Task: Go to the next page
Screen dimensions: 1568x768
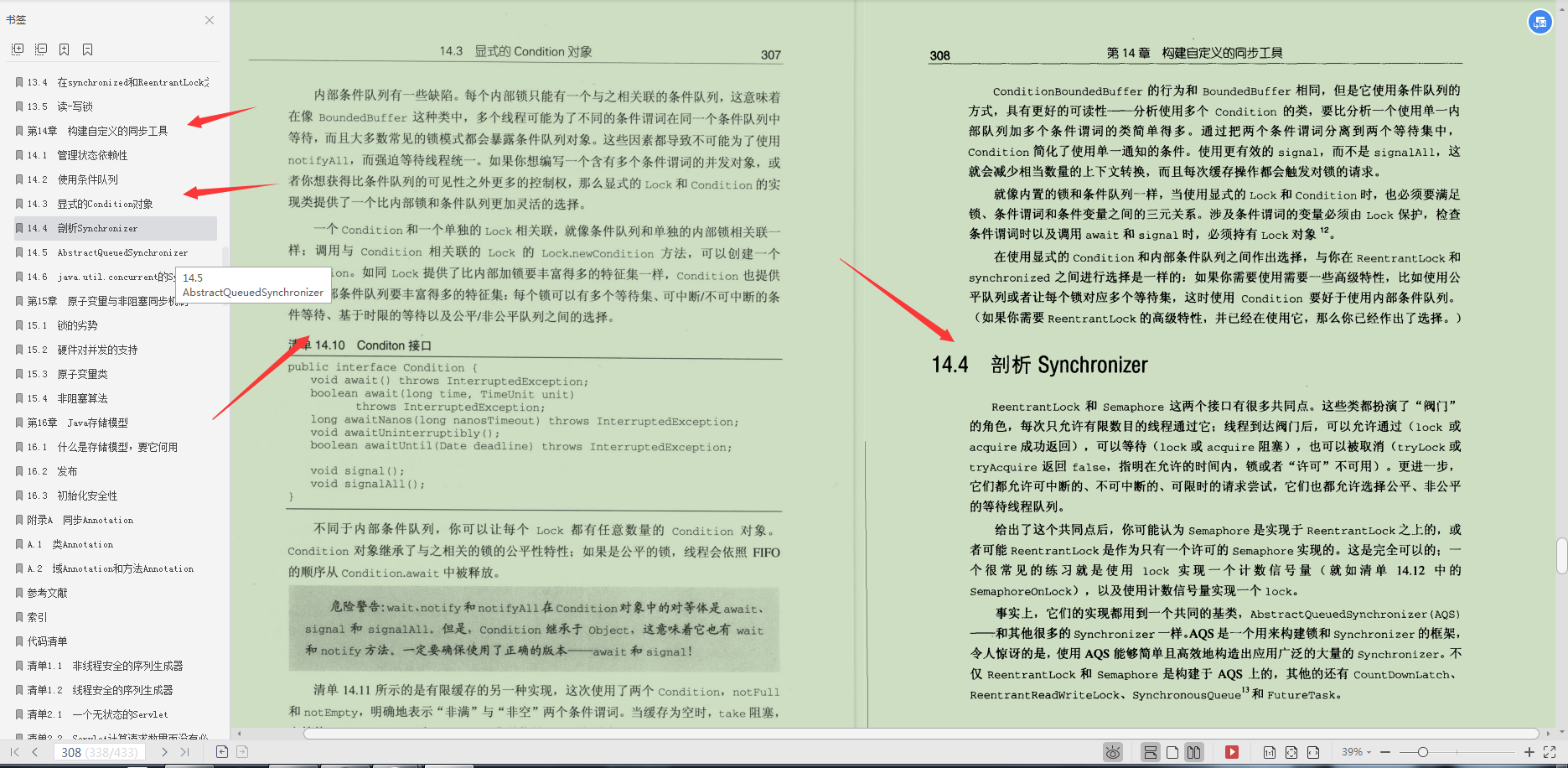Action: point(165,752)
